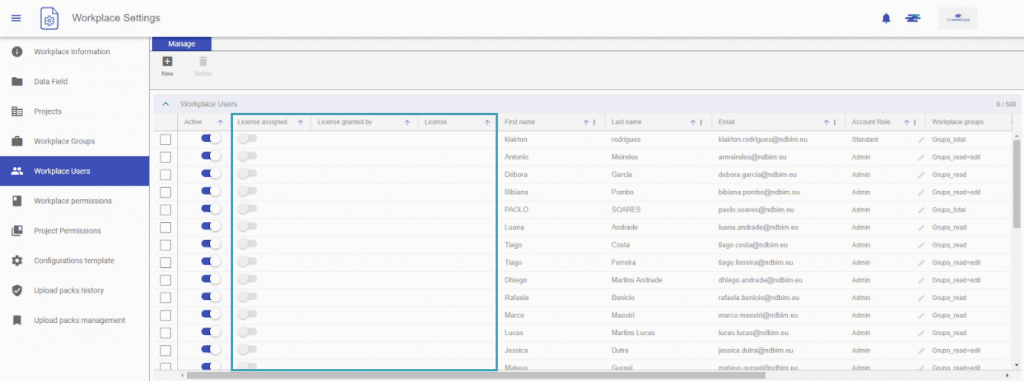Click the Upload packs history shield icon
This screenshot has width=1024, height=381.
[x=18, y=290]
